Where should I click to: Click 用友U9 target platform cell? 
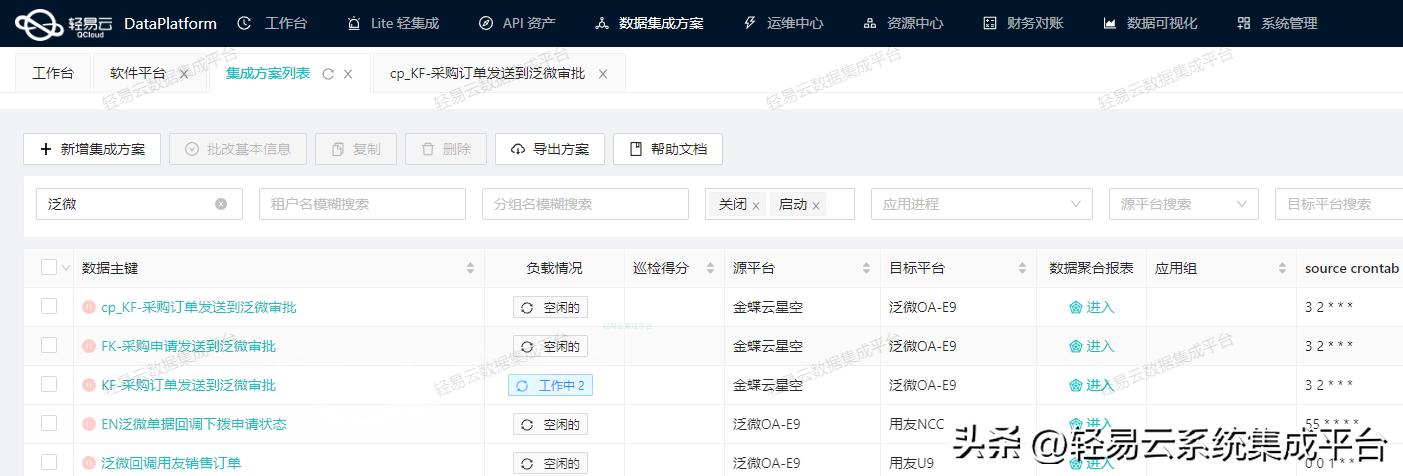[912, 463]
